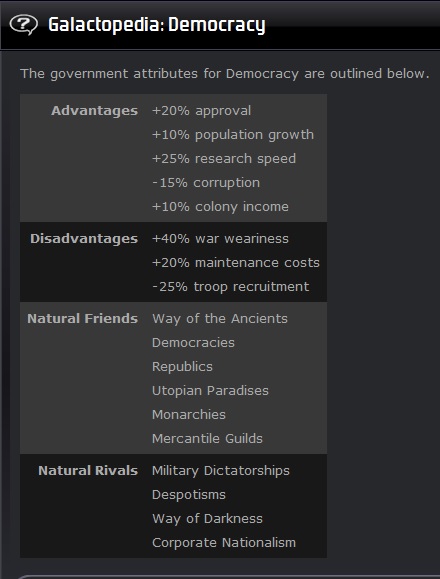Viewport: 440px width, 579px height.
Task: Open the Despotisms entry
Action: pos(189,495)
